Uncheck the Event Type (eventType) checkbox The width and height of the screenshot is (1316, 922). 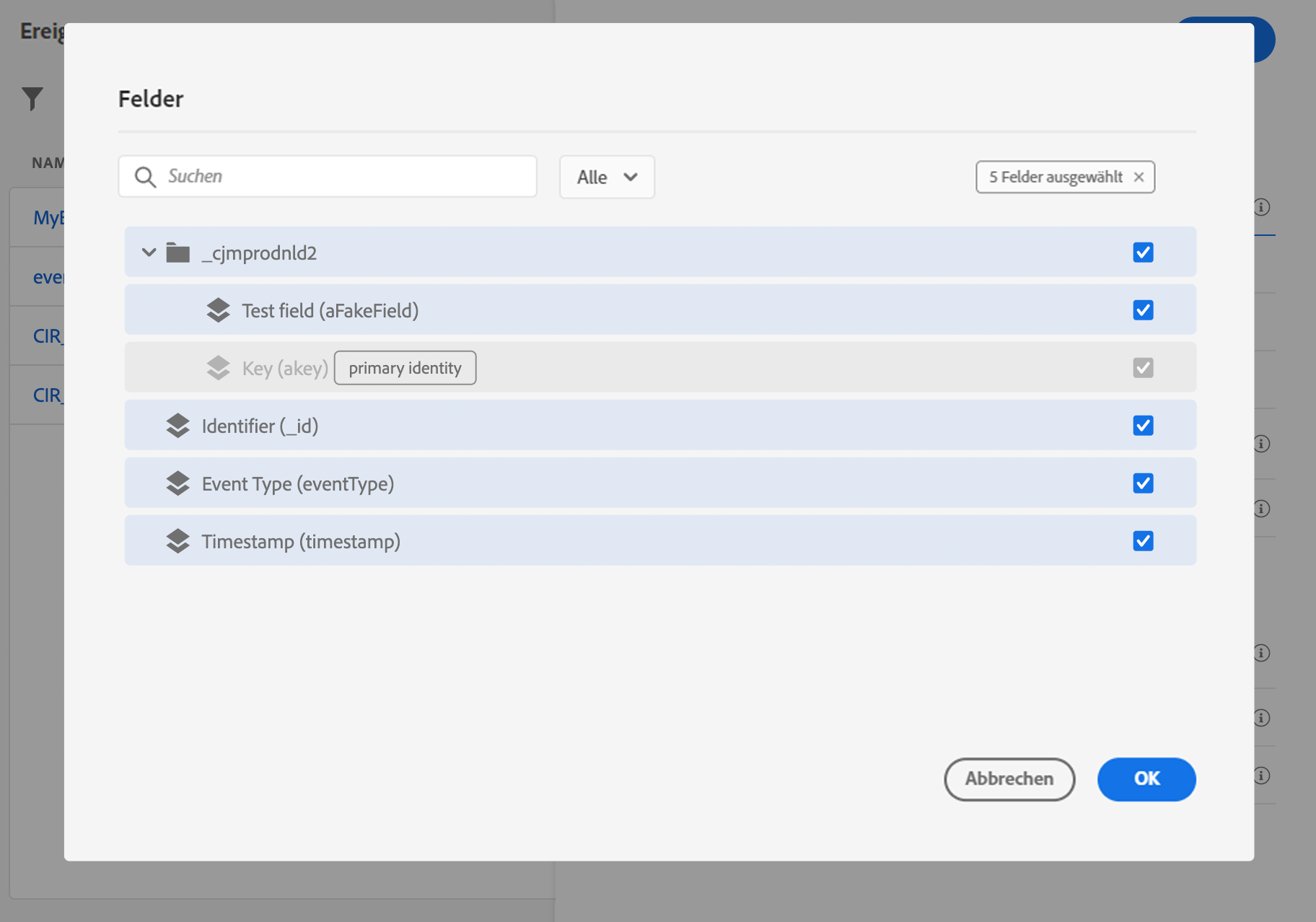click(x=1143, y=483)
